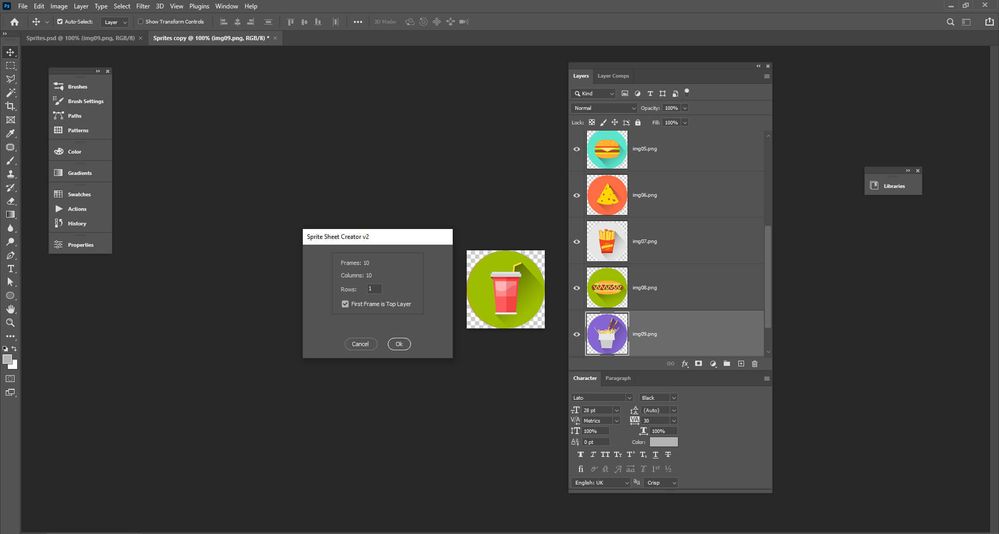Screen dimensions: 999x534
Task: Enable Show Transform Controls checkbox
Action: [140, 21]
